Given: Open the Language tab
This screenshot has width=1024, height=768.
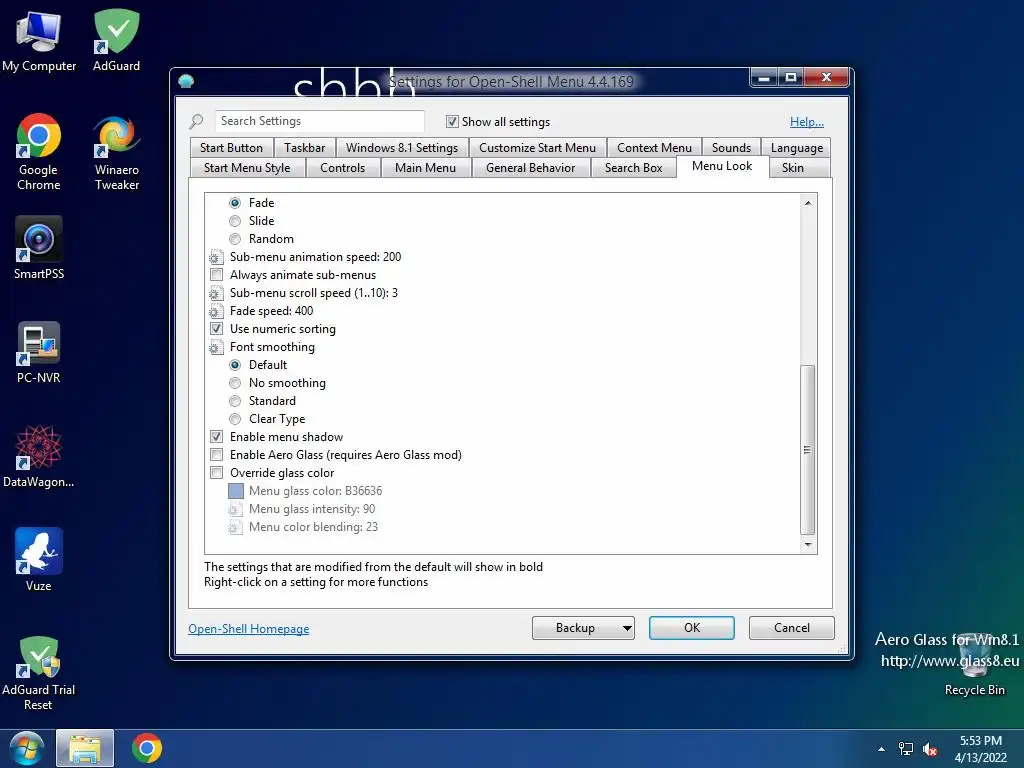Looking at the screenshot, I should tap(797, 148).
